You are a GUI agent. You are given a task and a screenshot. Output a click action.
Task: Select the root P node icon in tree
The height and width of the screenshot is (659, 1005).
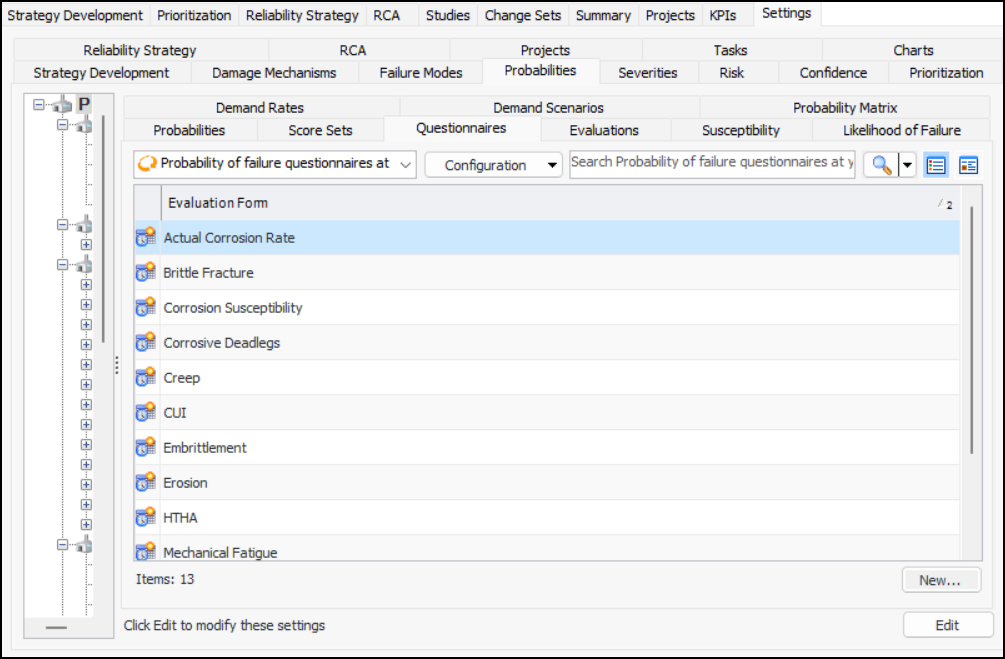pos(84,104)
